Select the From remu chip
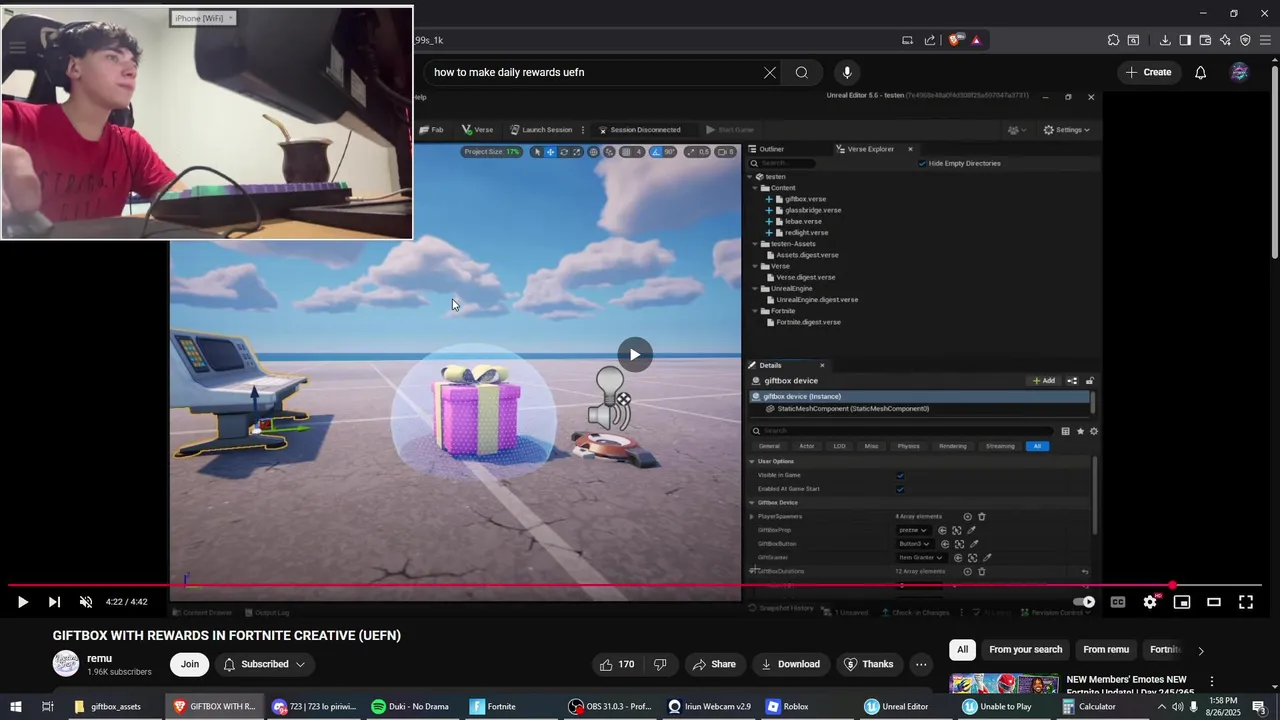This screenshot has height=720, width=1280. pyautogui.click(x=1106, y=650)
